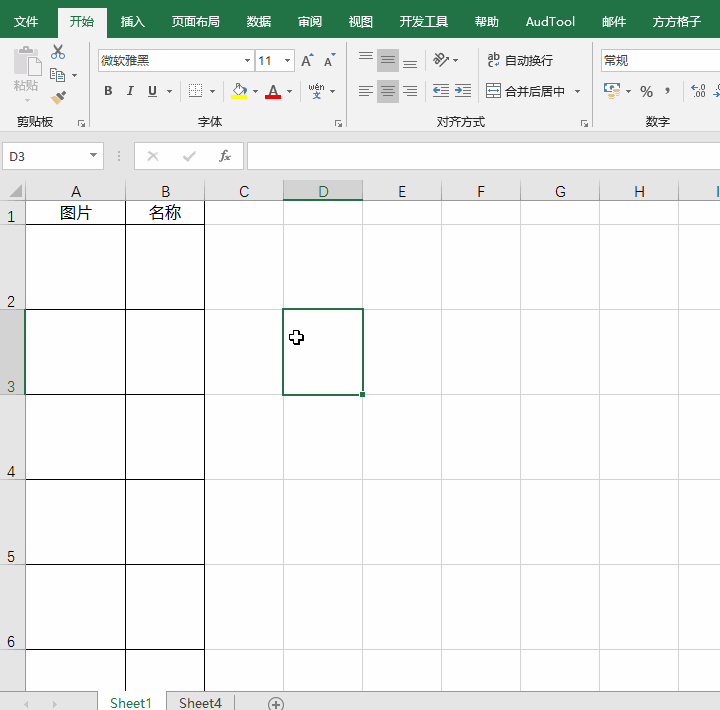Open copy options dropdown arrow
Screen dimensions: 720x710
point(74,75)
